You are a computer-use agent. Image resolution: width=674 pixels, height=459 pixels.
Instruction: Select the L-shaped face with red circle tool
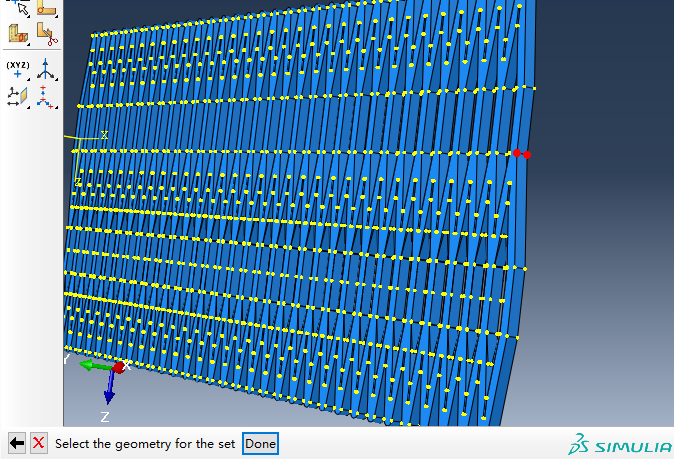coord(47,8)
